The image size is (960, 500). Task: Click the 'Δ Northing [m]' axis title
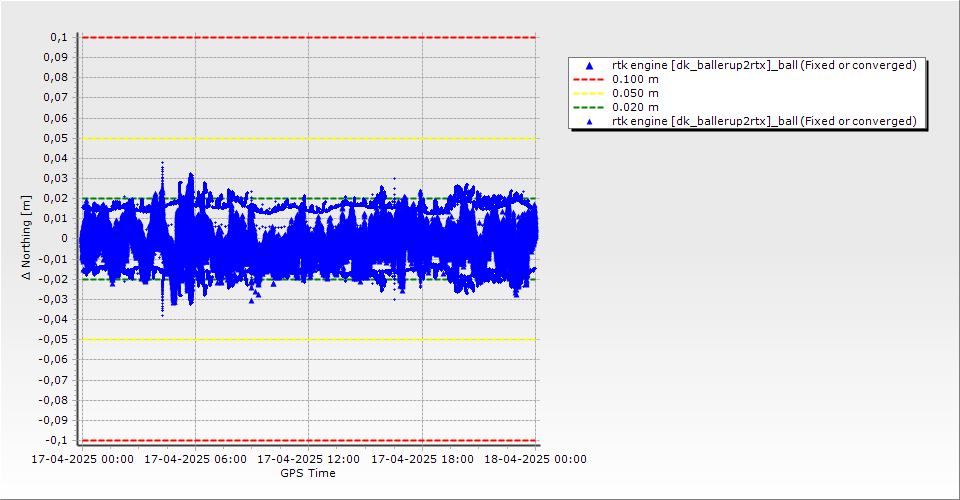[26, 238]
